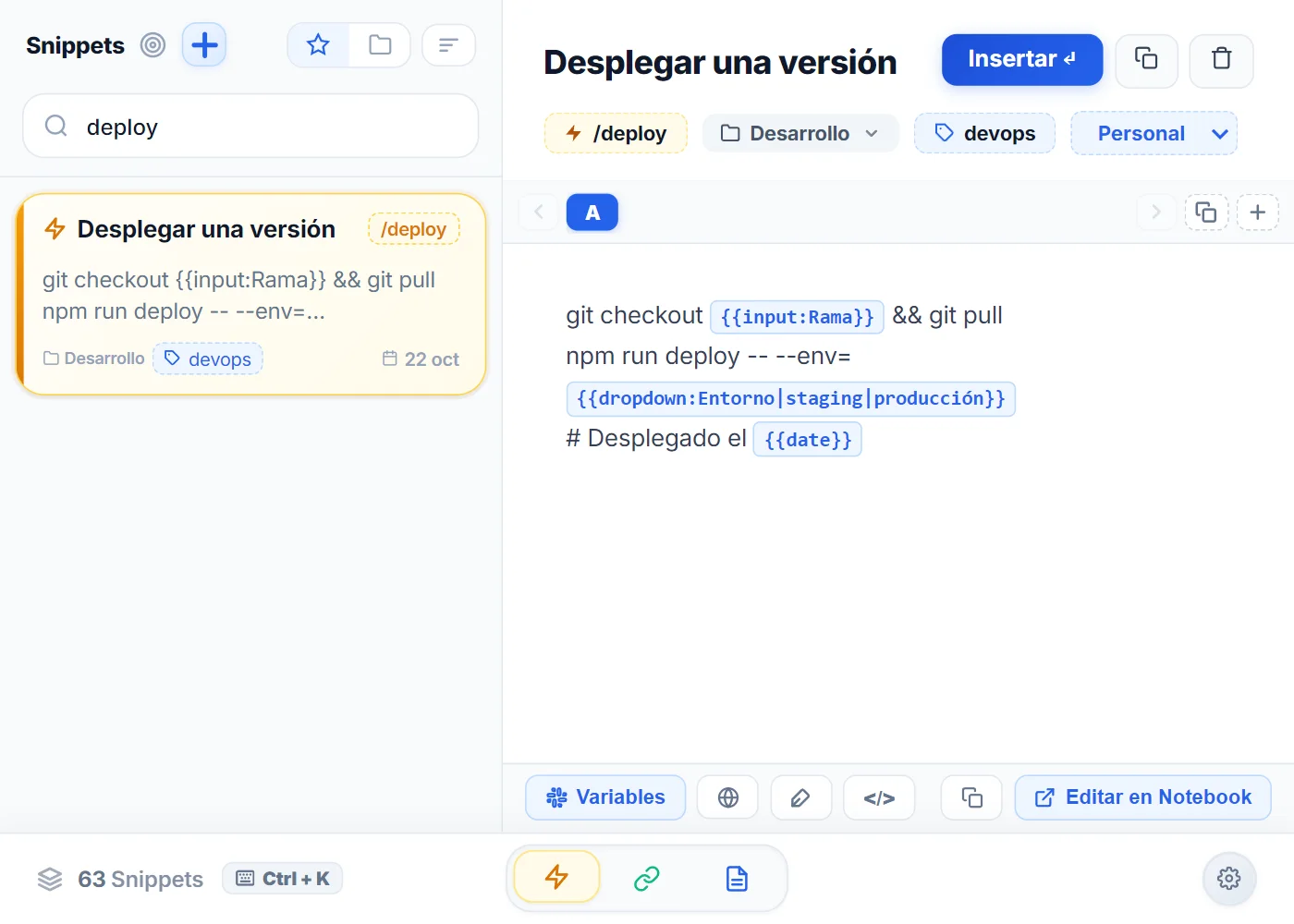Delete the snippet with trash icon
The width and height of the screenshot is (1294, 924).
point(1221,60)
